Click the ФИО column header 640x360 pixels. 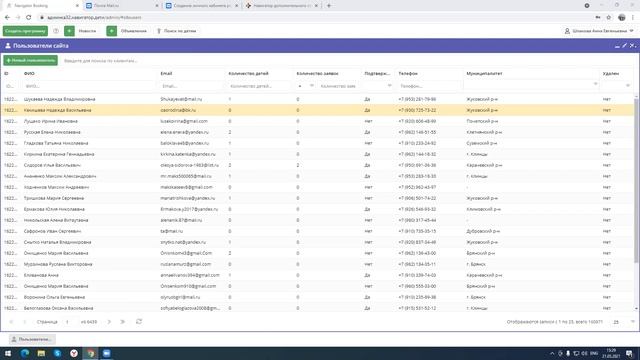coord(29,73)
